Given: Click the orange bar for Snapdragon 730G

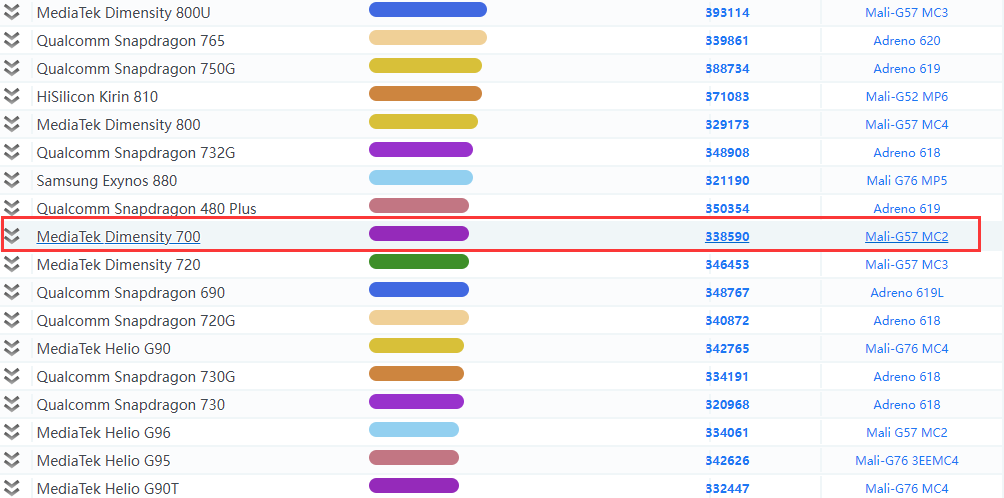Looking at the screenshot, I should [x=416, y=374].
